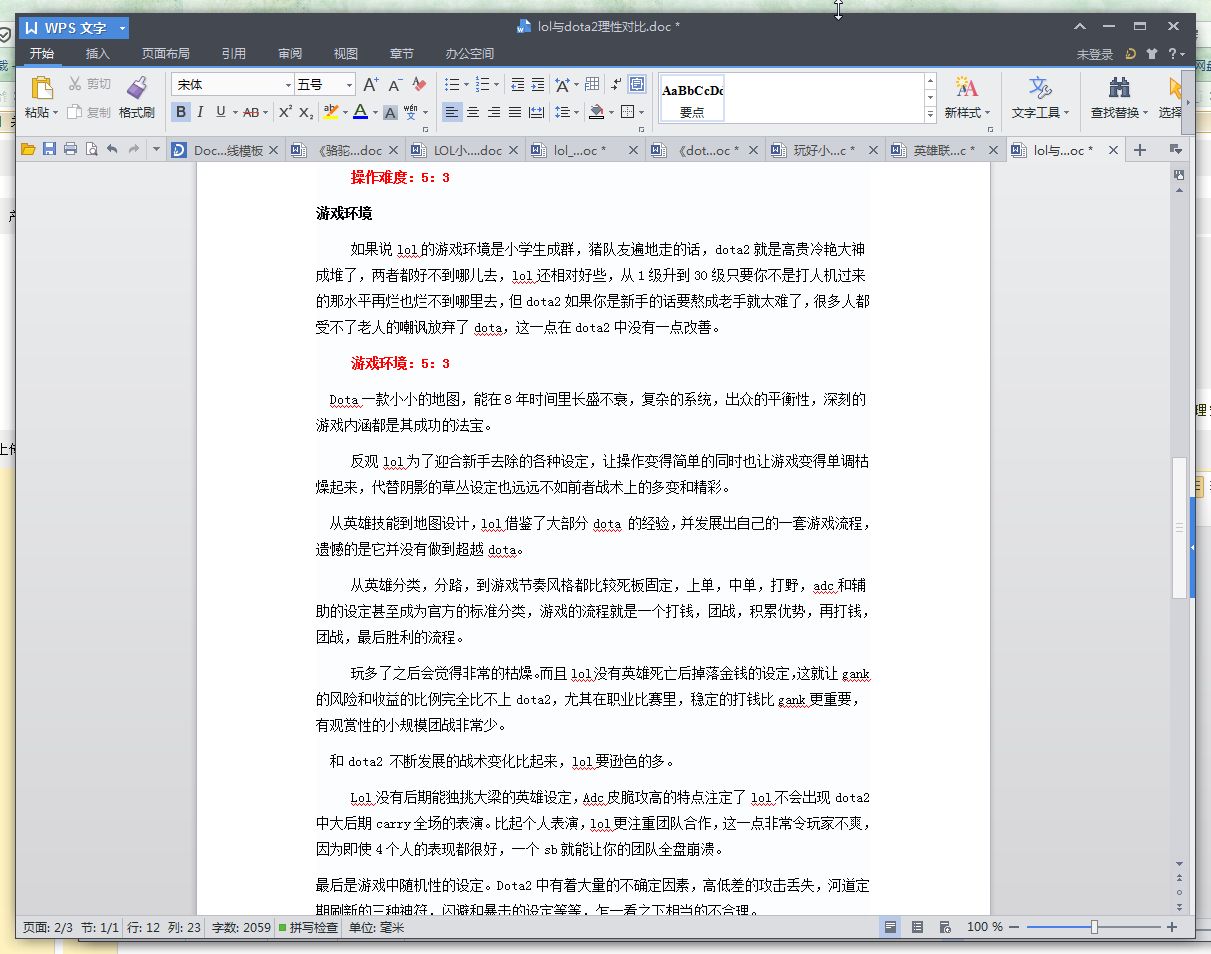Toggle spell check (拼写检查) in status bar
Image resolution: width=1211 pixels, height=954 pixels.
point(308,928)
